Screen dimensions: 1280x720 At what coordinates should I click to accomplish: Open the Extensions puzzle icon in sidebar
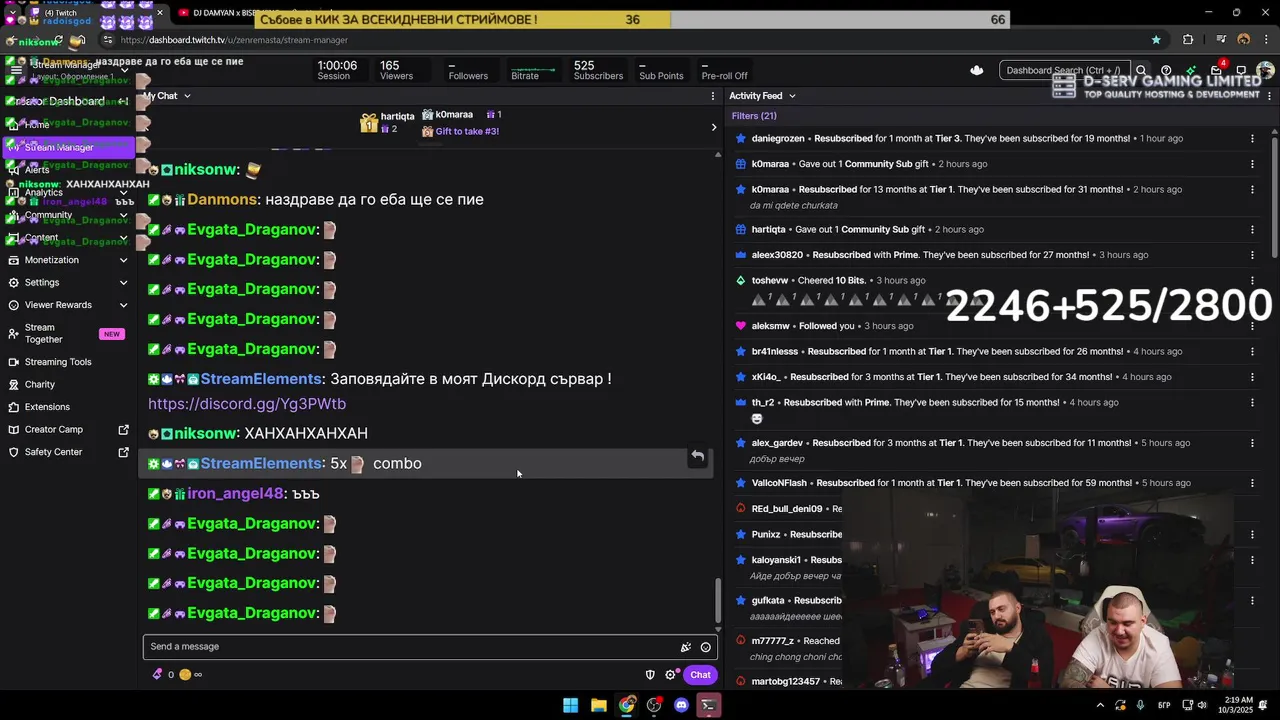pyautogui.click(x=13, y=407)
